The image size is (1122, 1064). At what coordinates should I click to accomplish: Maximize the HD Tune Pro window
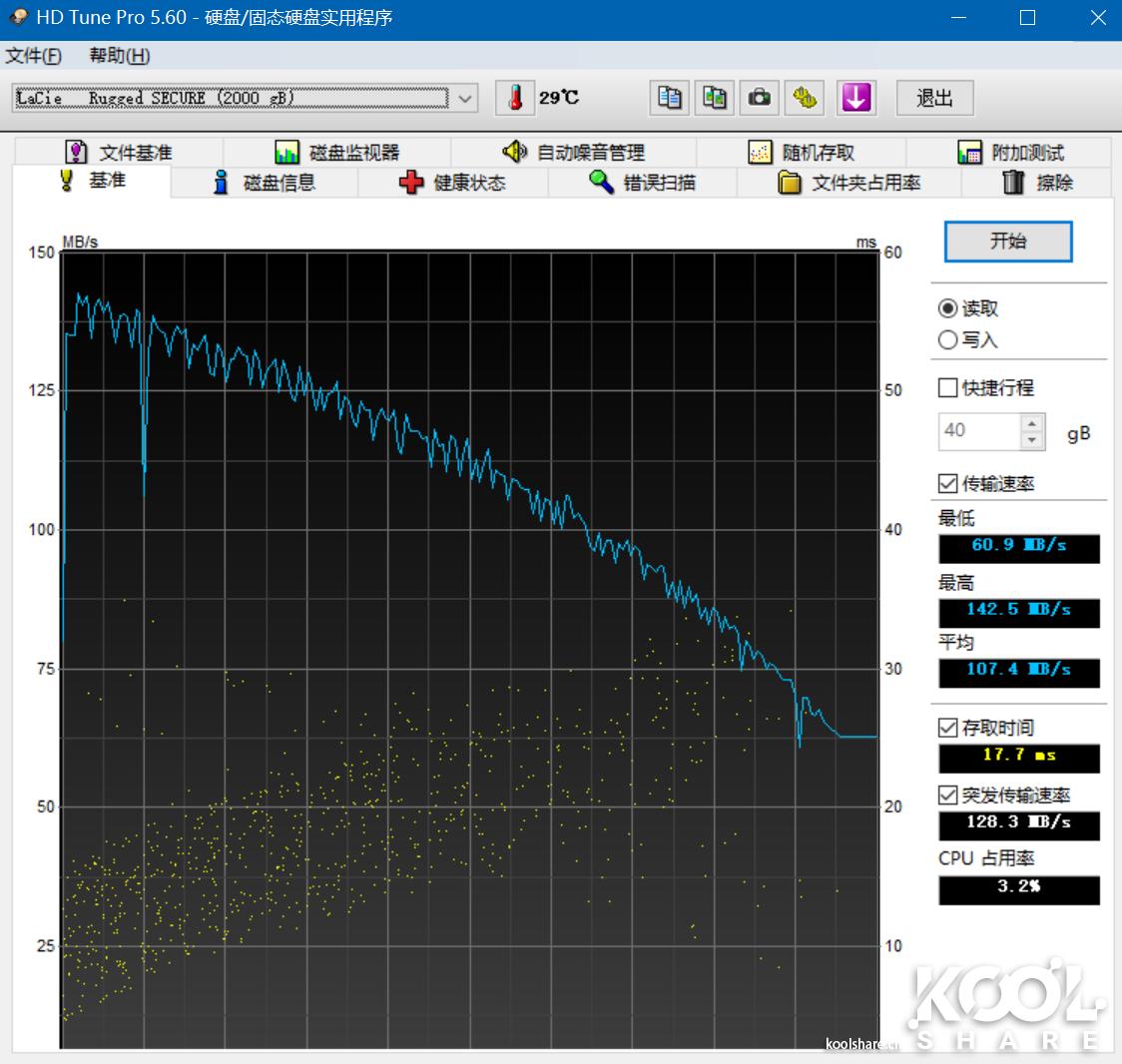[1027, 17]
